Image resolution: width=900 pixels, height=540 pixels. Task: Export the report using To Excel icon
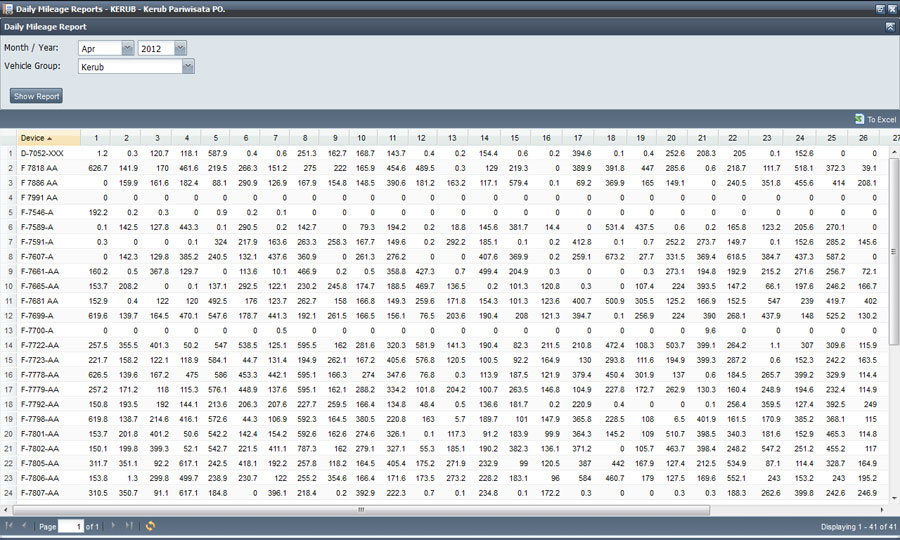(876, 119)
